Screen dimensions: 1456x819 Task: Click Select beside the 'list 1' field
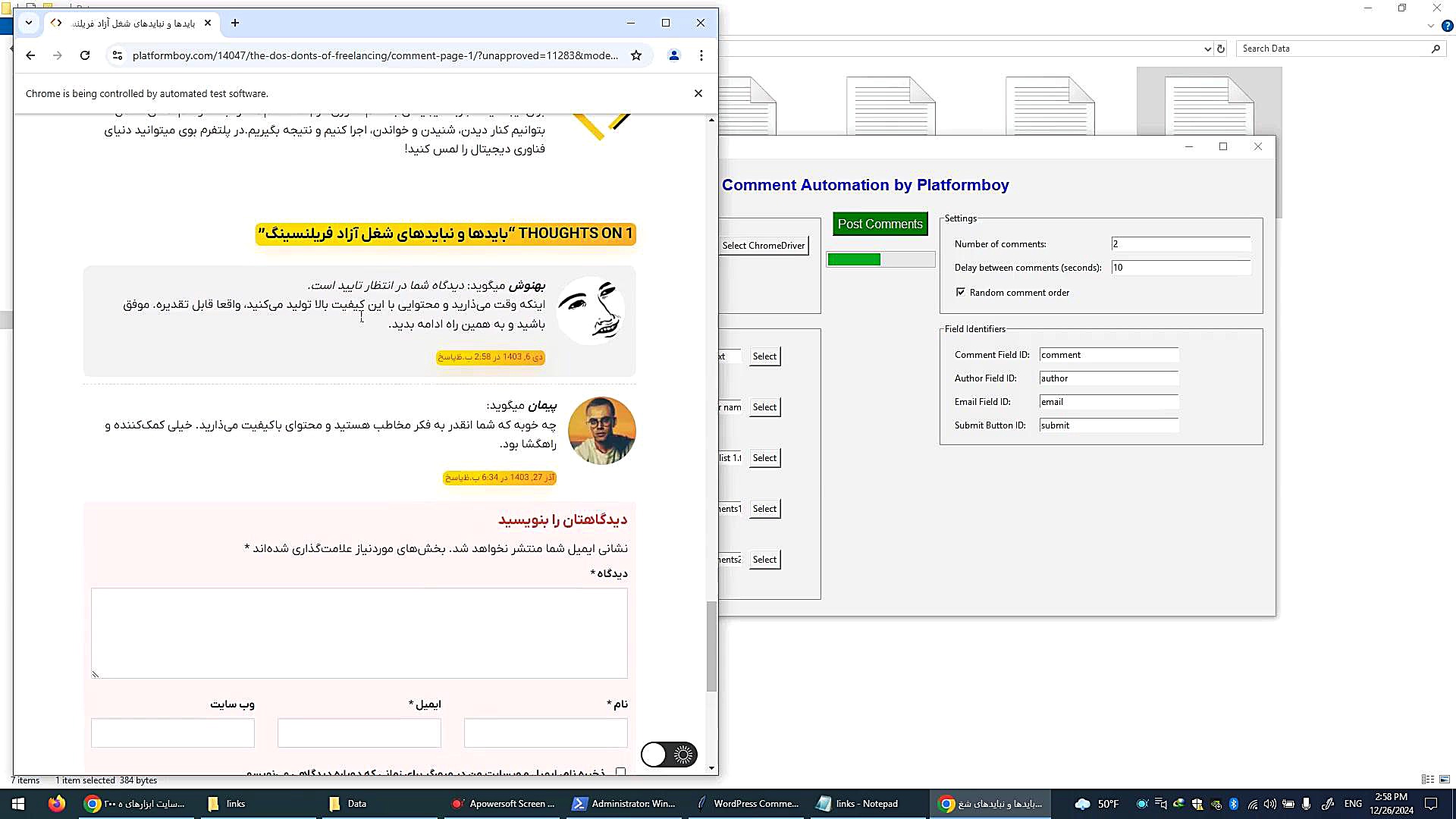764,458
